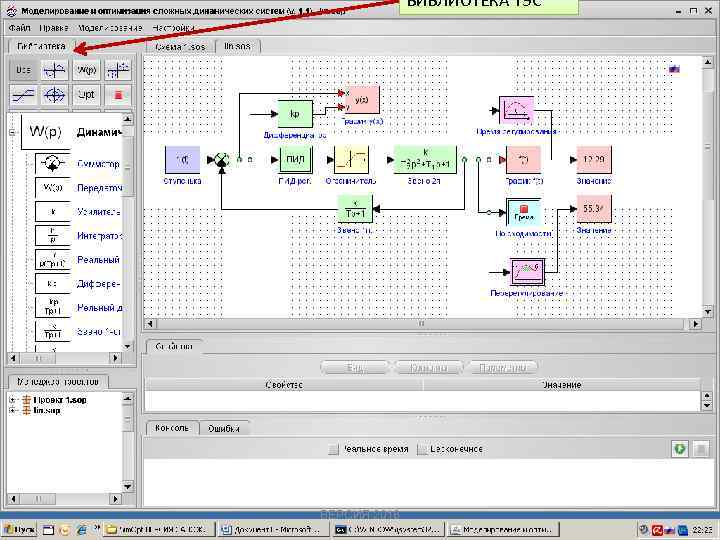Click the third properties panel button

coord(502,367)
